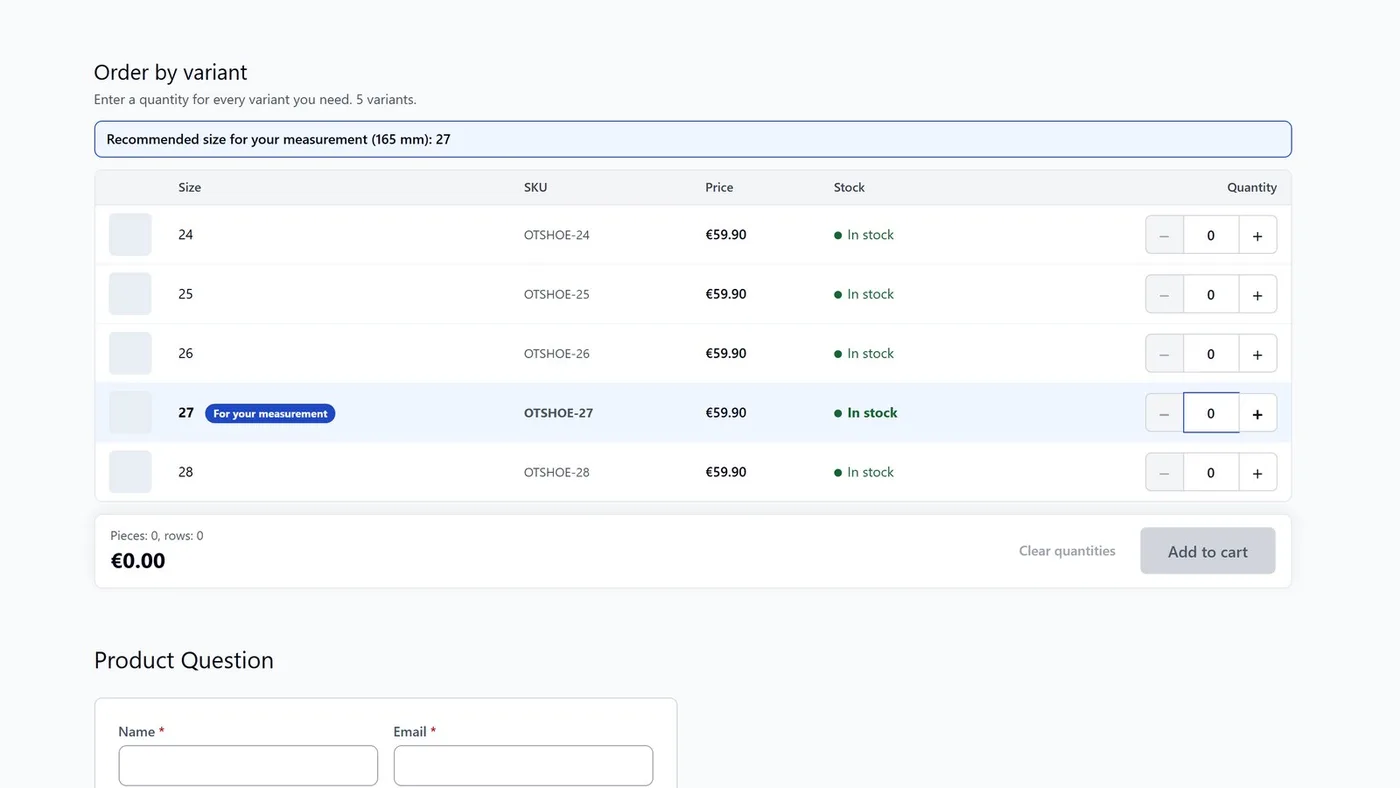
Task: Decrease quantity for size 27
Action: pyautogui.click(x=1164, y=413)
